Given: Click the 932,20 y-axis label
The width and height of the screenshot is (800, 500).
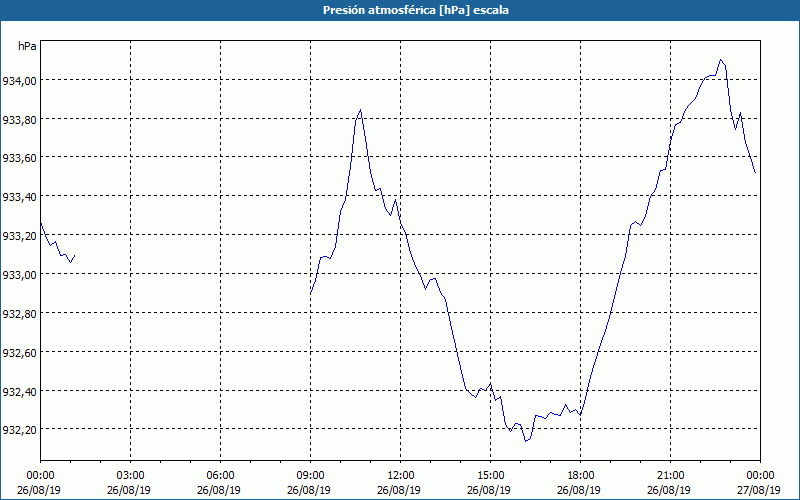Looking at the screenshot, I should 19,430.
